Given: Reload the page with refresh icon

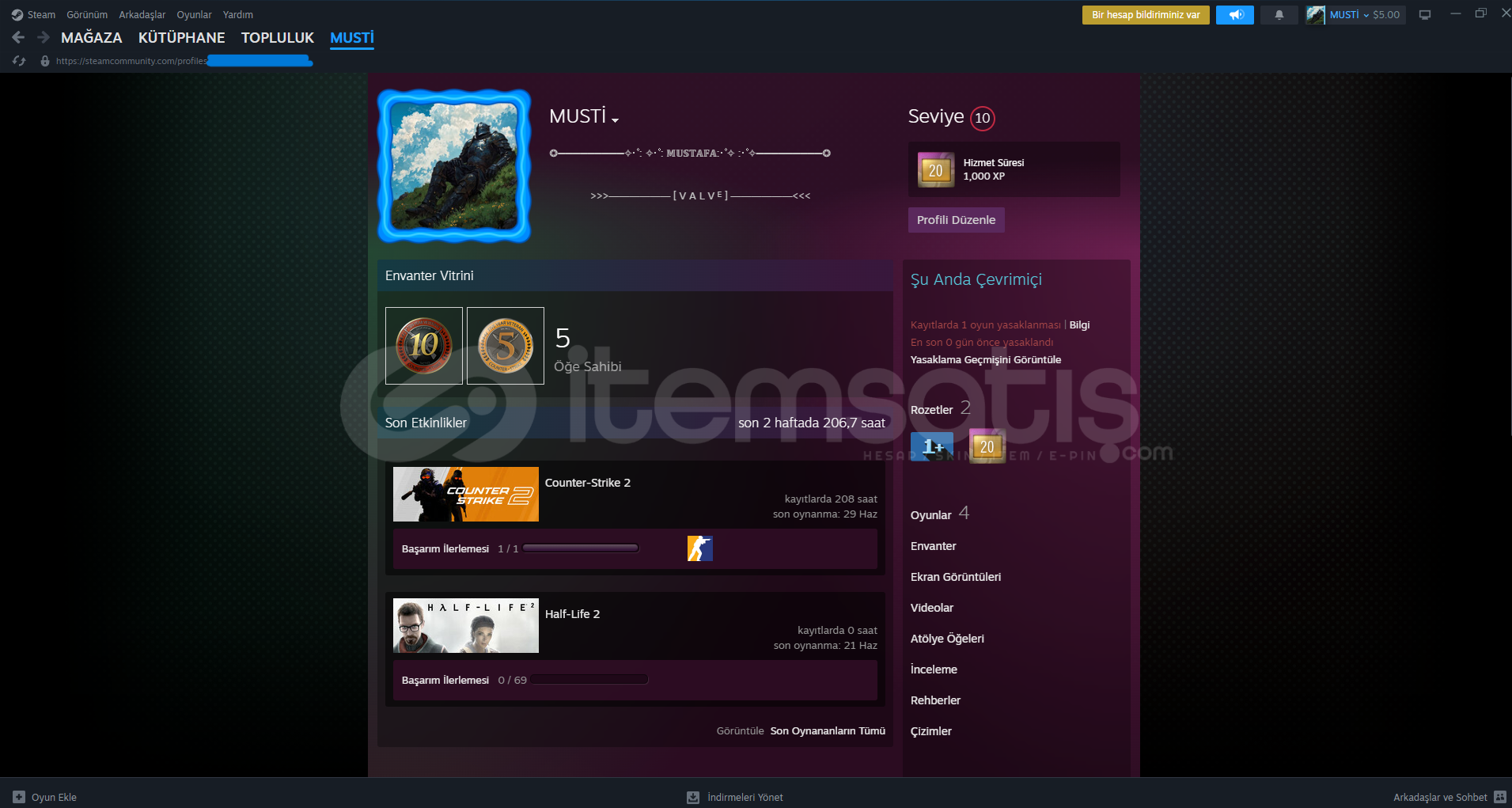Looking at the screenshot, I should pyautogui.click(x=19, y=61).
